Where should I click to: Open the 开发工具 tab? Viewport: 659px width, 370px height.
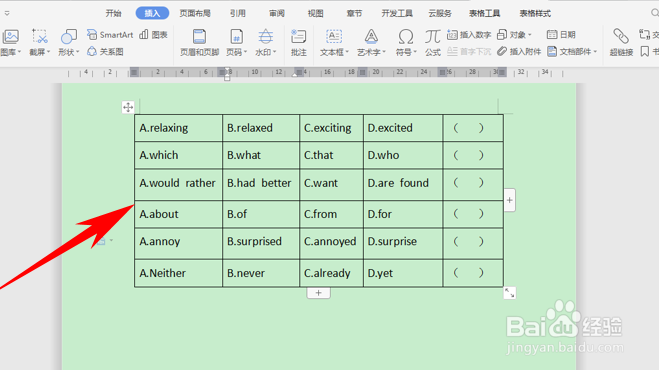coord(397,13)
